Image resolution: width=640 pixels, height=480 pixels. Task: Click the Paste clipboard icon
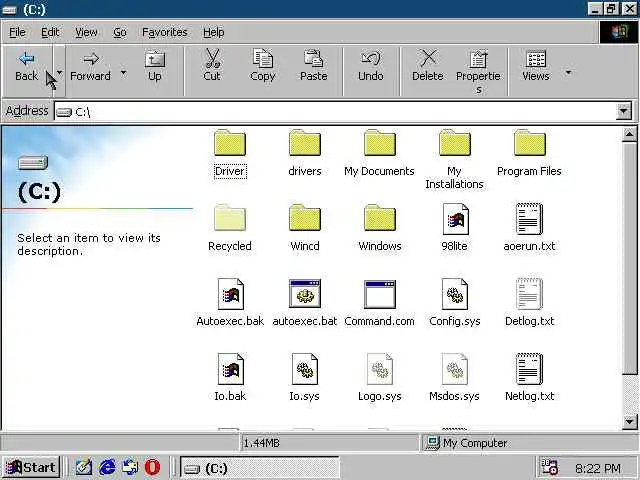tap(313, 59)
